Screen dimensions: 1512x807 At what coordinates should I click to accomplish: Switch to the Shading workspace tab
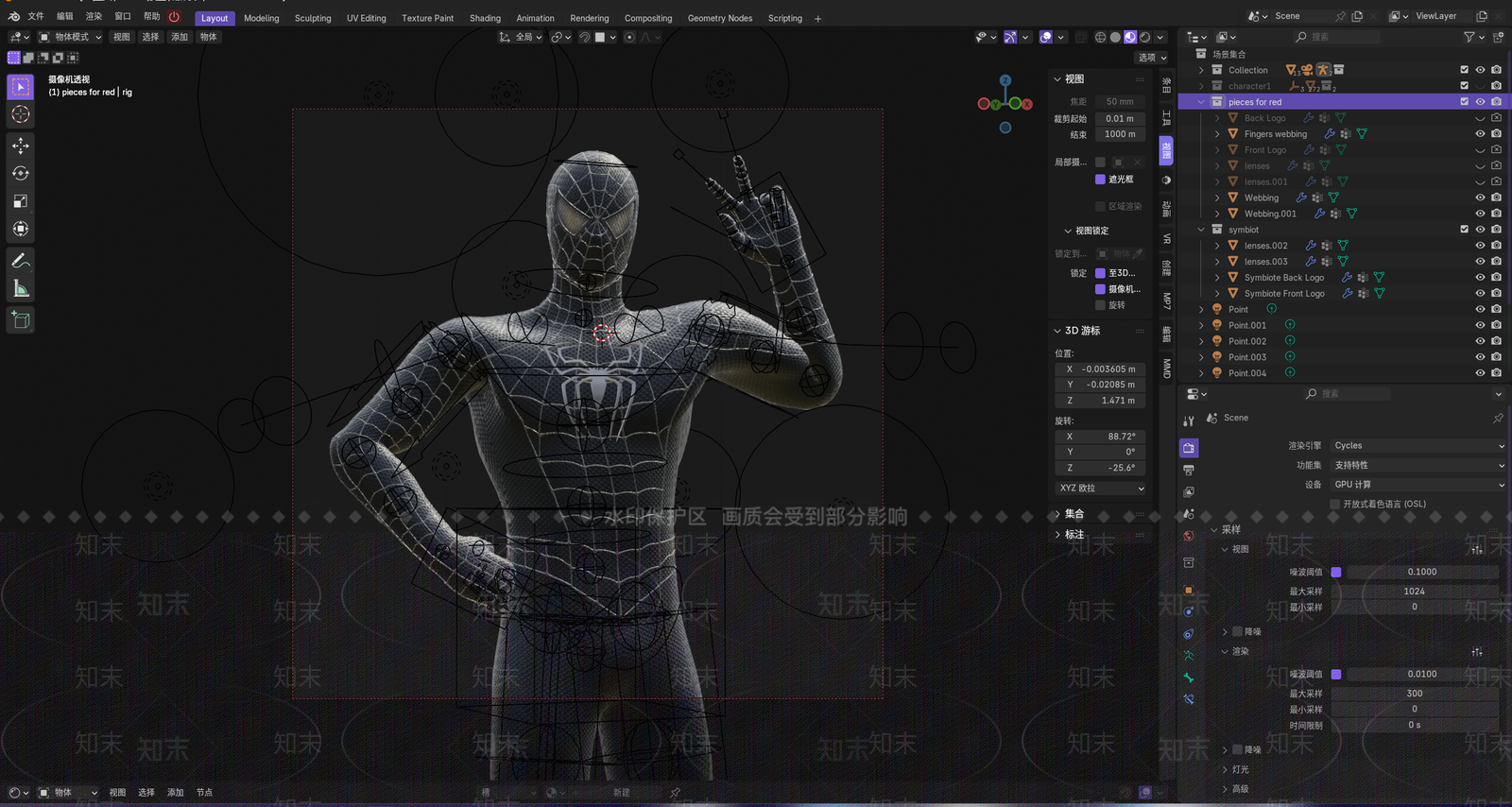coord(486,18)
